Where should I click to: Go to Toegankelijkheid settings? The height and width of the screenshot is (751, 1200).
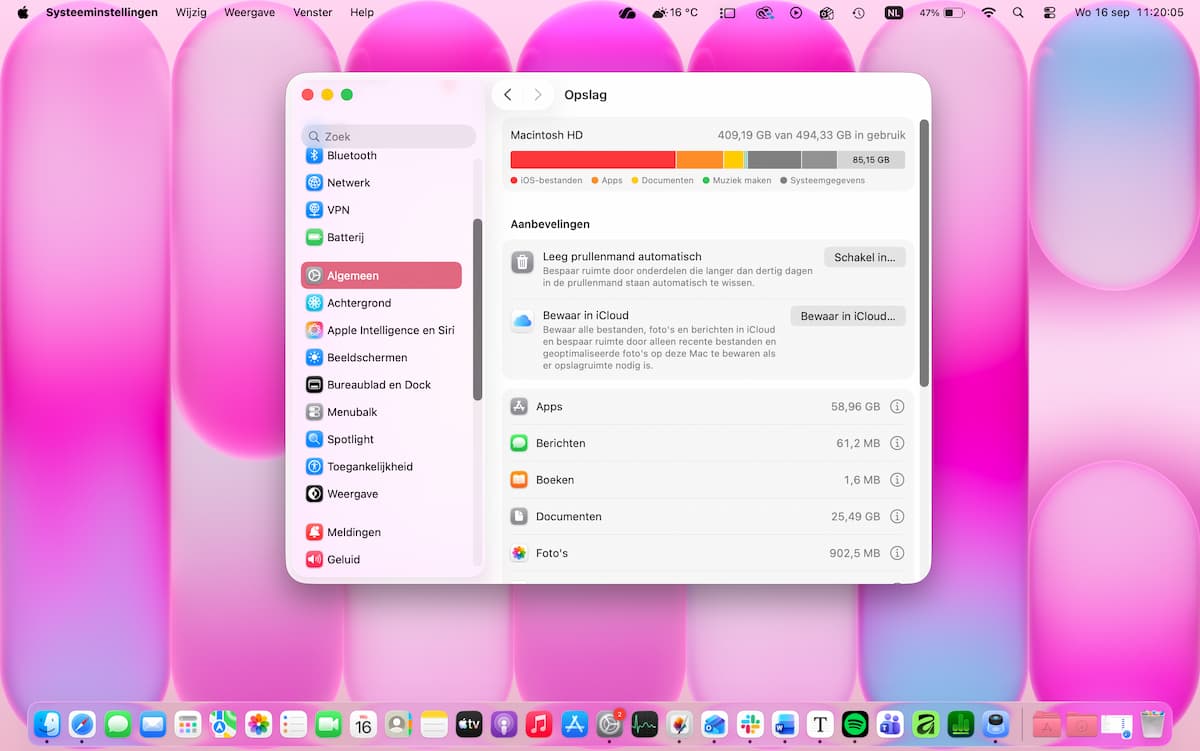click(x=381, y=467)
